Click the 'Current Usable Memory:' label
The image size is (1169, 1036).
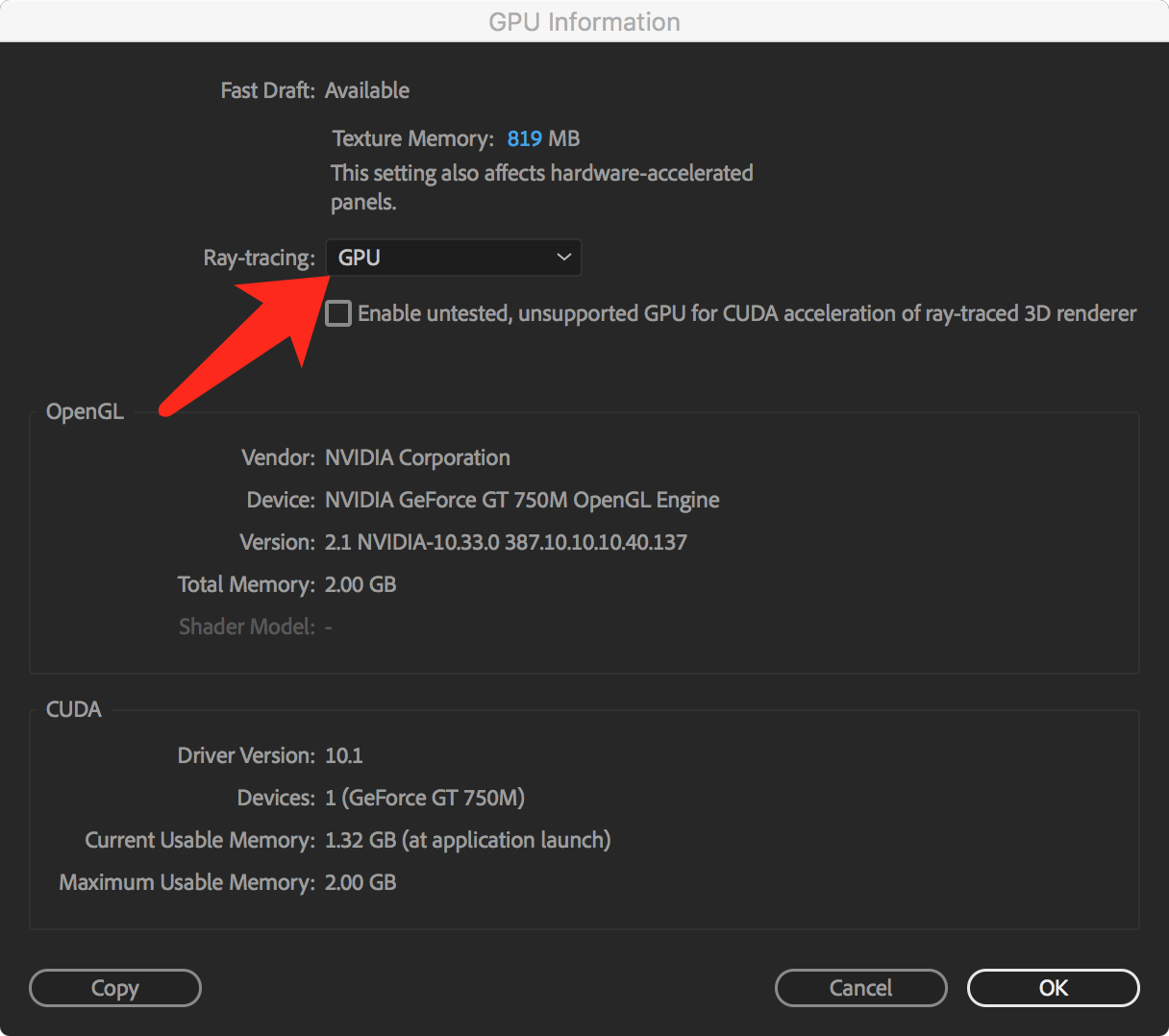(200, 840)
